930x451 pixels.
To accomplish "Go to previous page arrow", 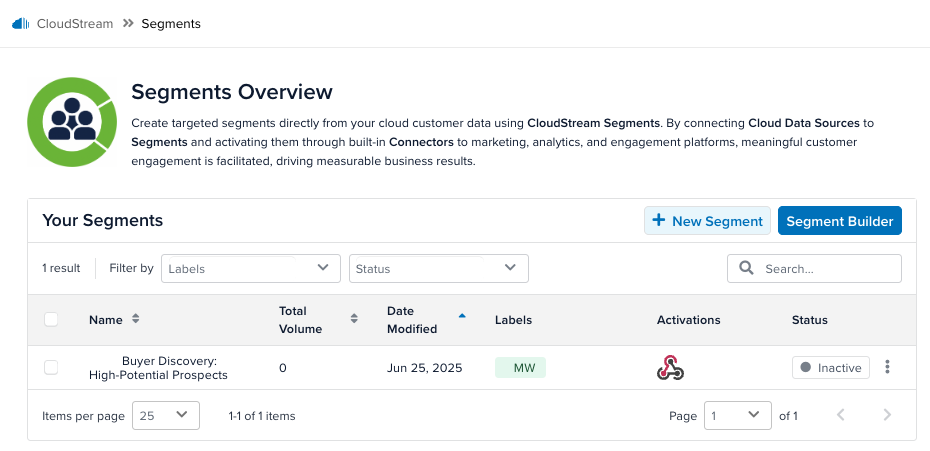I will click(x=840, y=415).
